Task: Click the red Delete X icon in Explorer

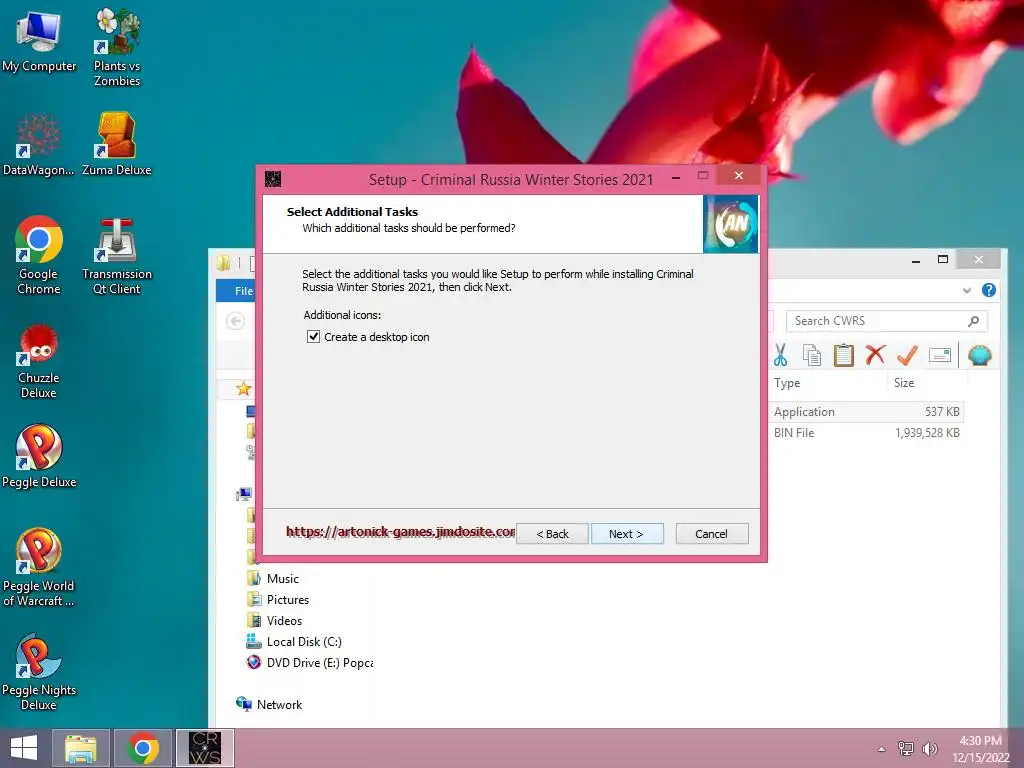Action: point(875,355)
